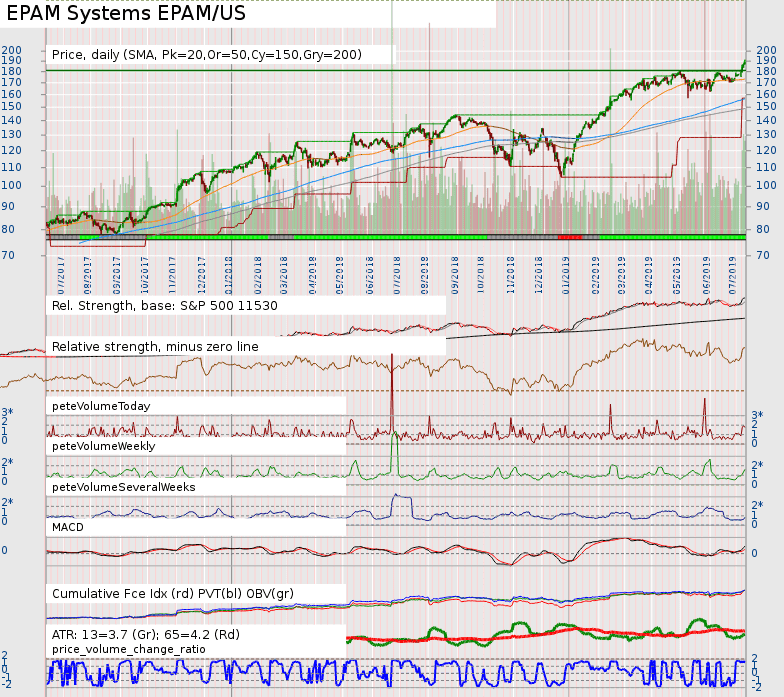The image size is (784, 697).
Task: Select the Cumulative Fce Idx PVT OBV label
Action: pyautogui.click(x=172, y=594)
